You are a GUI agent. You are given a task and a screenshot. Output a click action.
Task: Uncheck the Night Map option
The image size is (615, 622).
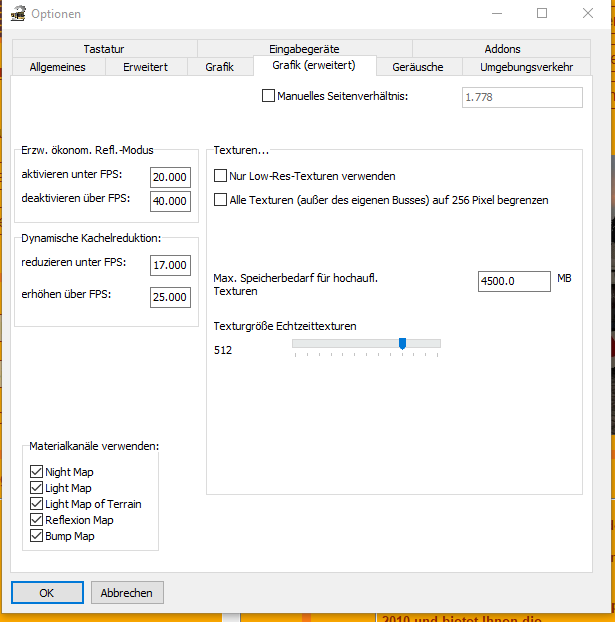click(x=37, y=471)
